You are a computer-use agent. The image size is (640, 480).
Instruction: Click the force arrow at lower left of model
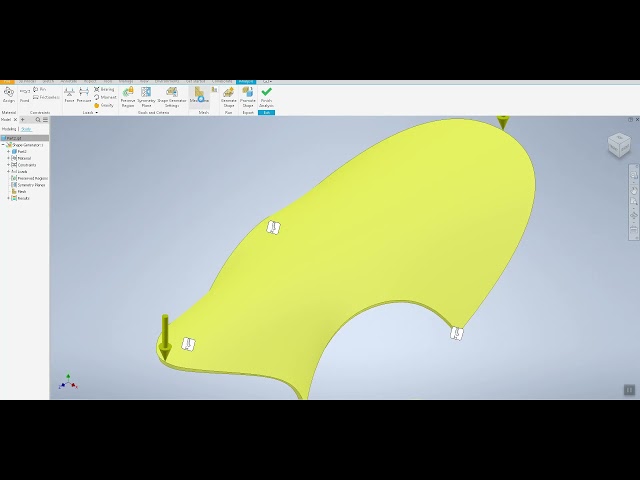click(165, 337)
